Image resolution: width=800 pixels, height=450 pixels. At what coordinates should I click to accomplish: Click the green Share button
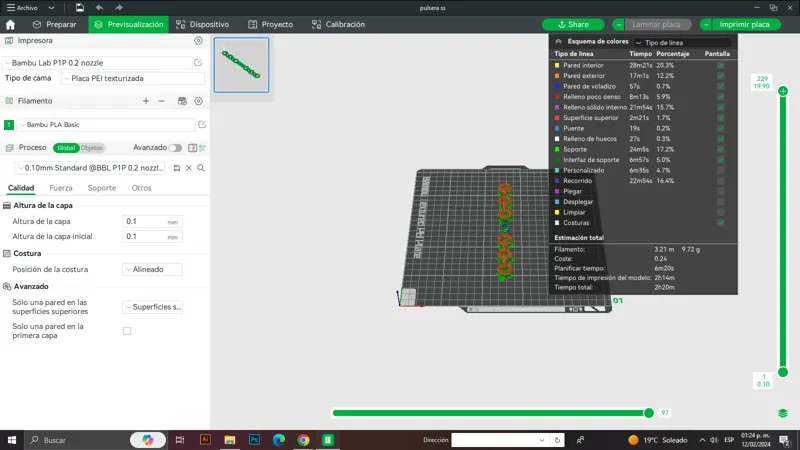click(x=573, y=24)
